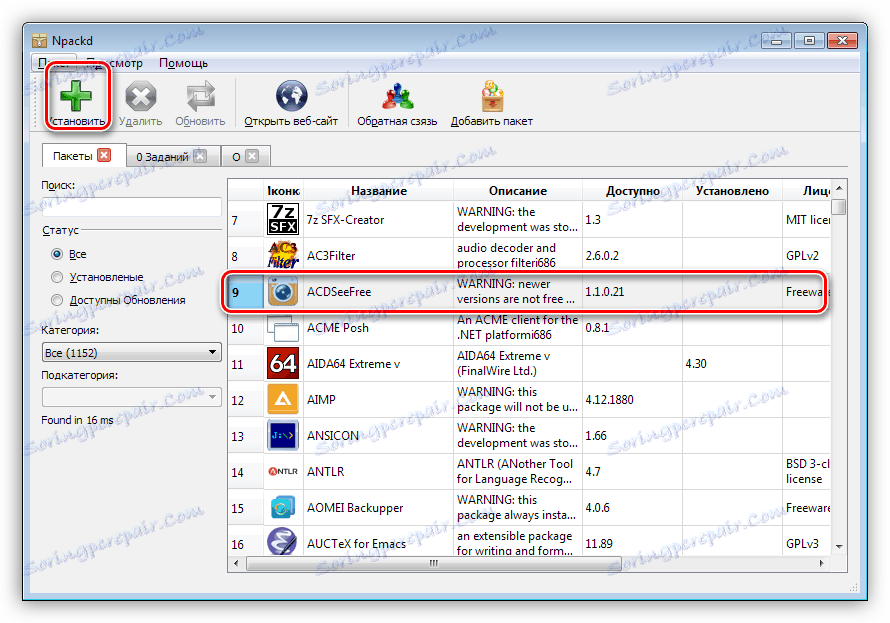Open the Просмотр menu

point(115,63)
